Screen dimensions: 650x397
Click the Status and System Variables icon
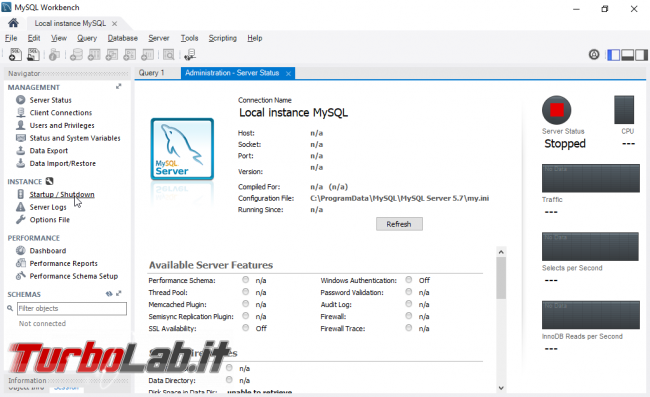(x=20, y=138)
